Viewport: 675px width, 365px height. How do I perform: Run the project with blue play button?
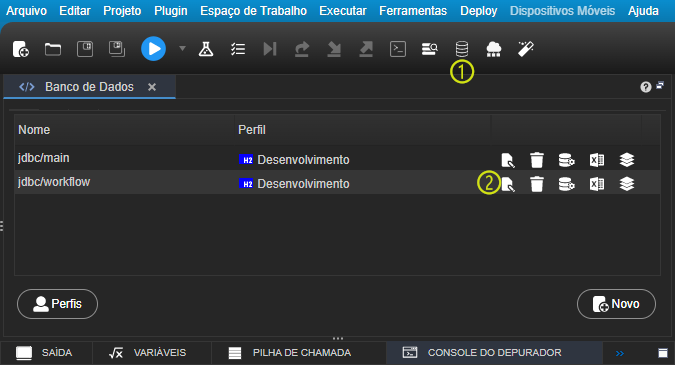click(x=153, y=49)
